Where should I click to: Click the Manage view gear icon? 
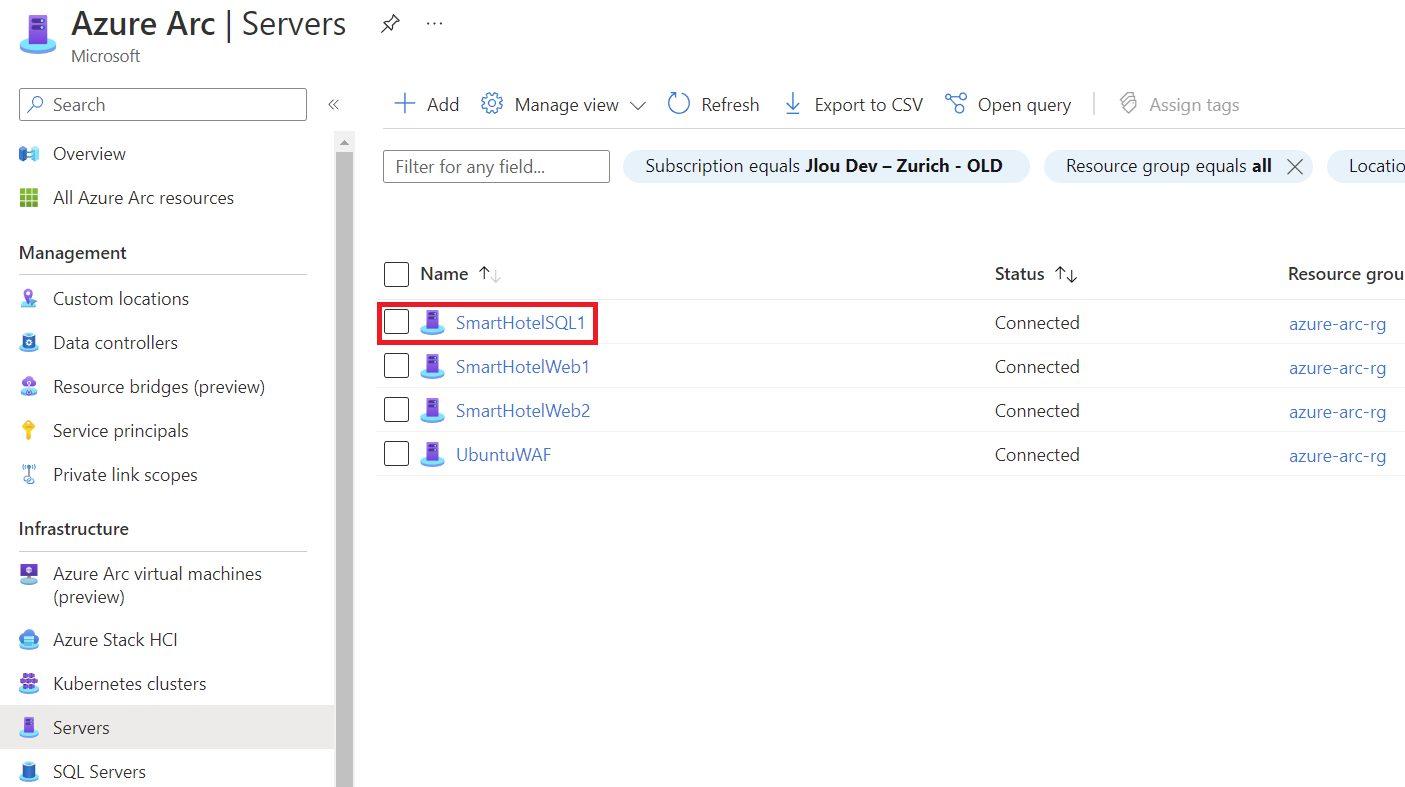click(x=491, y=104)
